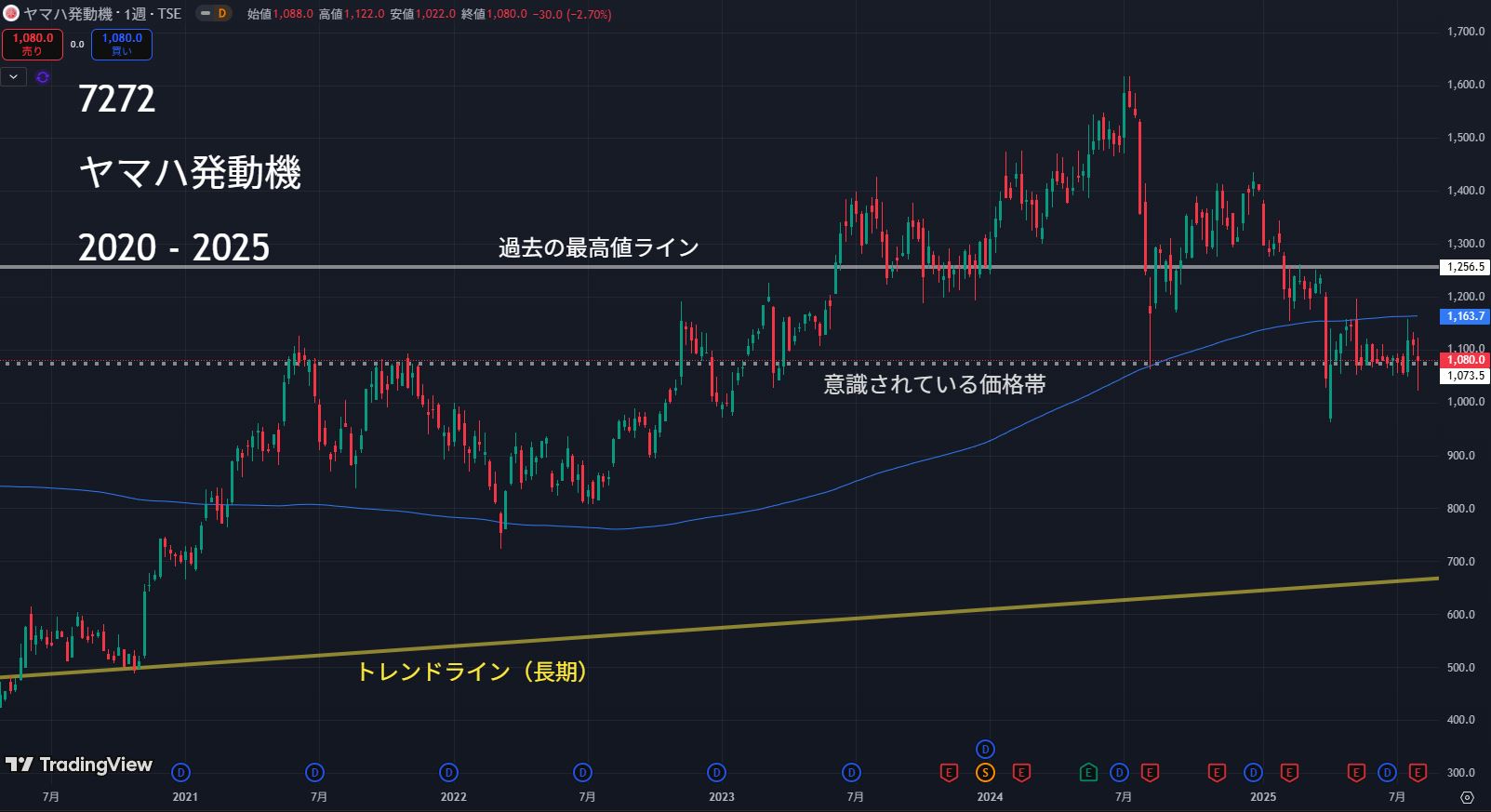Click red earnings marker right of 2025 dividend marker

1289,772
